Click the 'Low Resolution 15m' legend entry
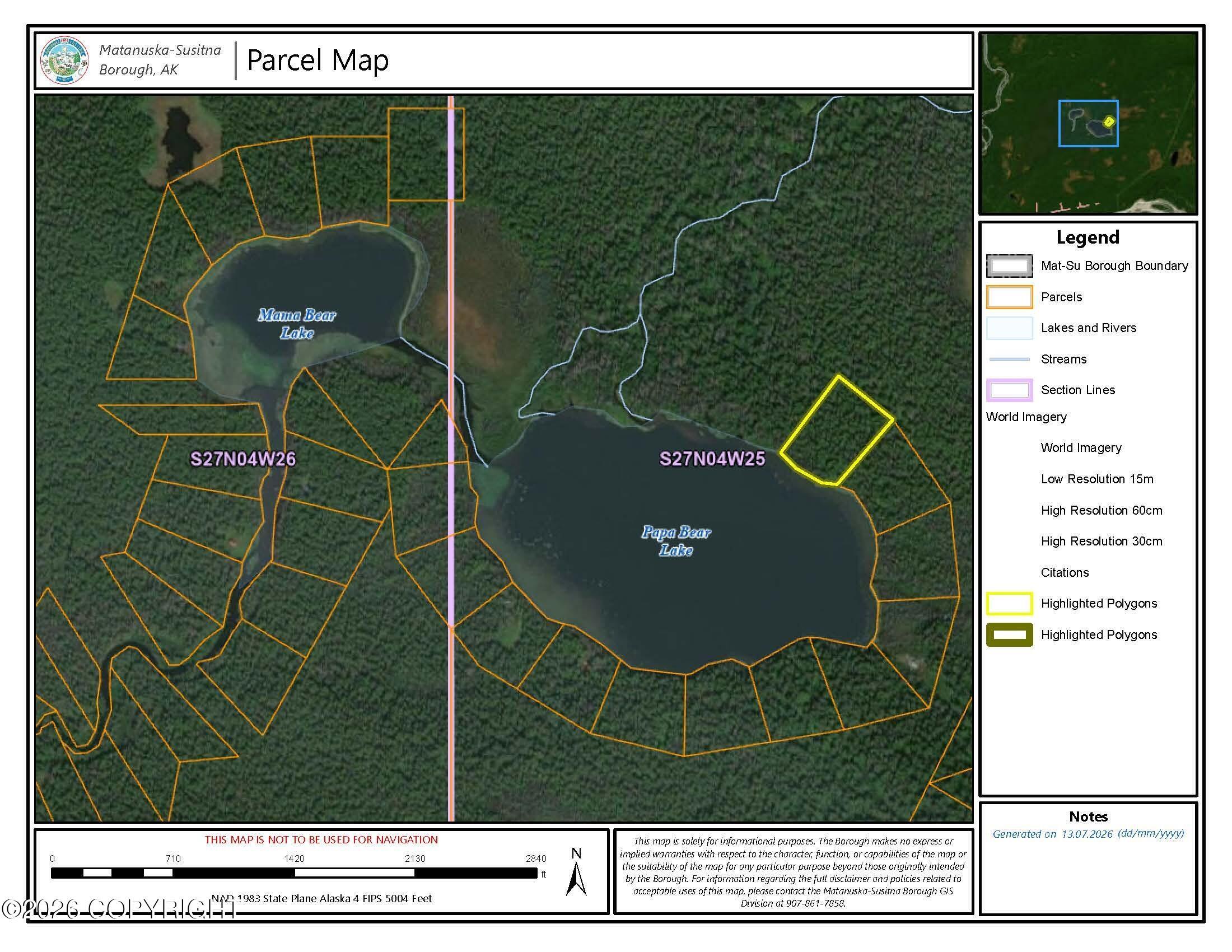The width and height of the screenshot is (1232, 952). (x=1096, y=479)
